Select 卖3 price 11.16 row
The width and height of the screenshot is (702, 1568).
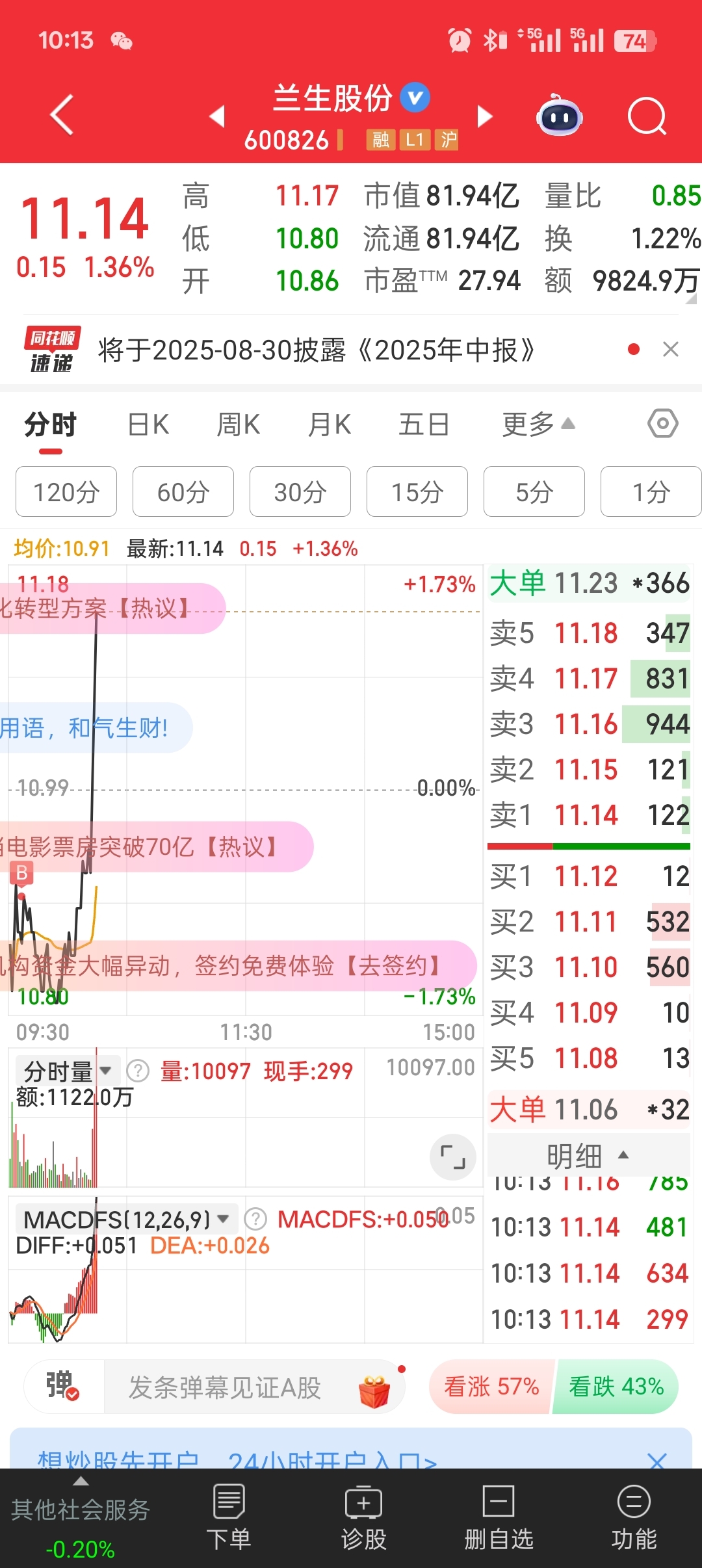[x=589, y=724]
